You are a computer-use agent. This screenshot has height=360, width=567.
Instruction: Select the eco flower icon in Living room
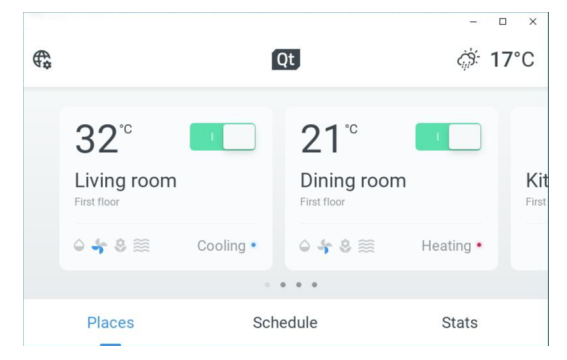click(x=120, y=245)
